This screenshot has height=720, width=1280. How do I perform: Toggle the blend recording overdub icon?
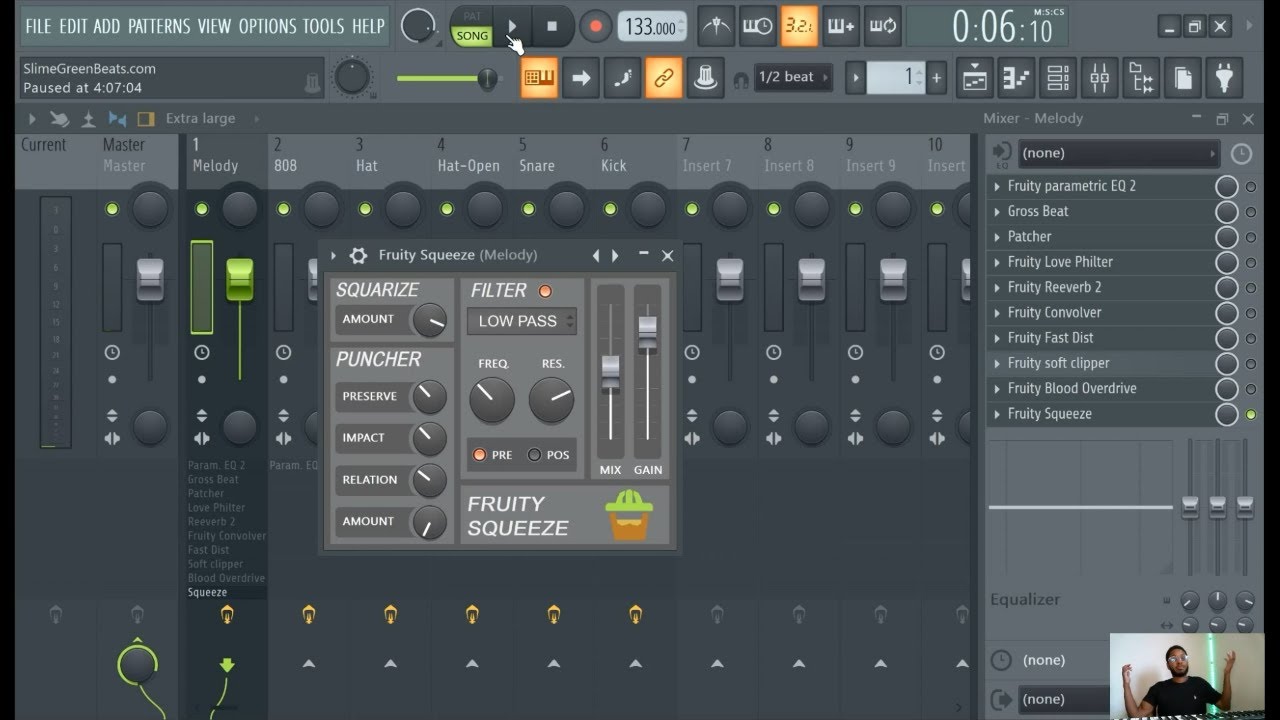841,26
